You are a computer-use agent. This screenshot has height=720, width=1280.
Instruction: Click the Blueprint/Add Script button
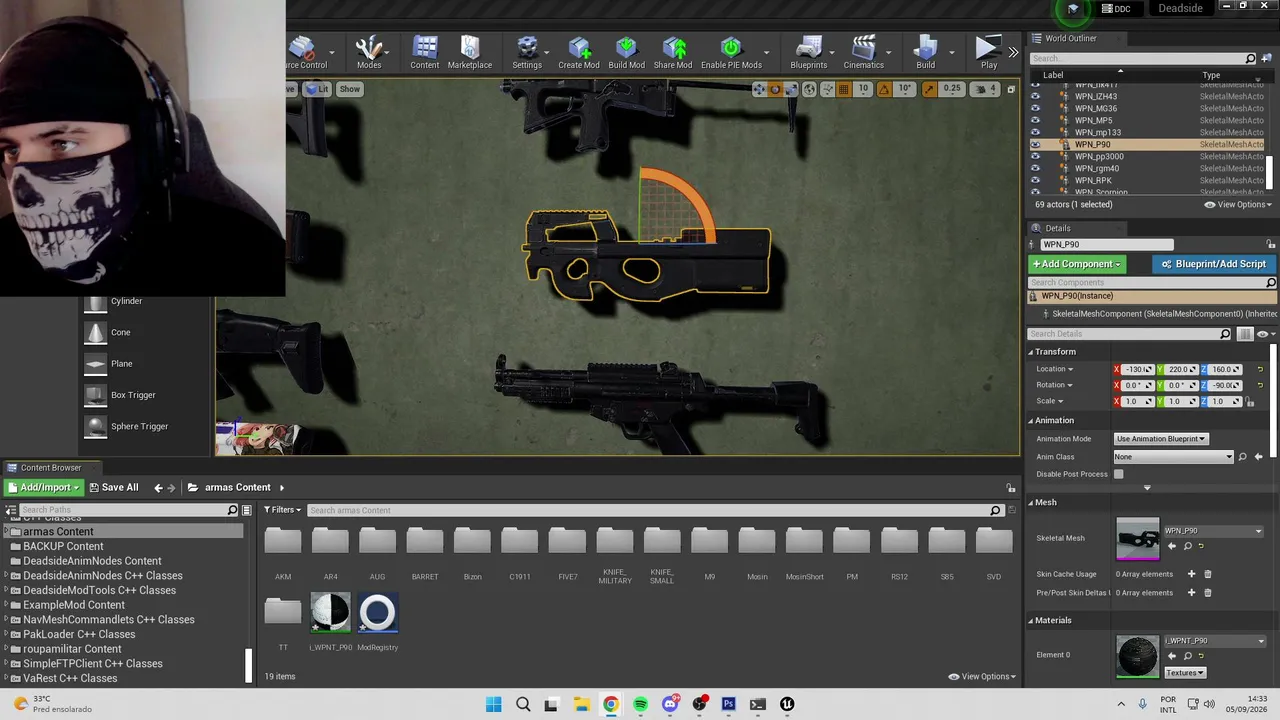[1213, 264]
